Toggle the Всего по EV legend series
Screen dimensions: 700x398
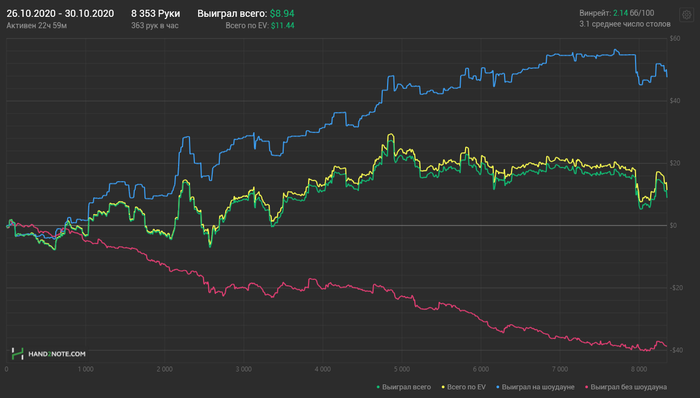[x=463, y=387]
